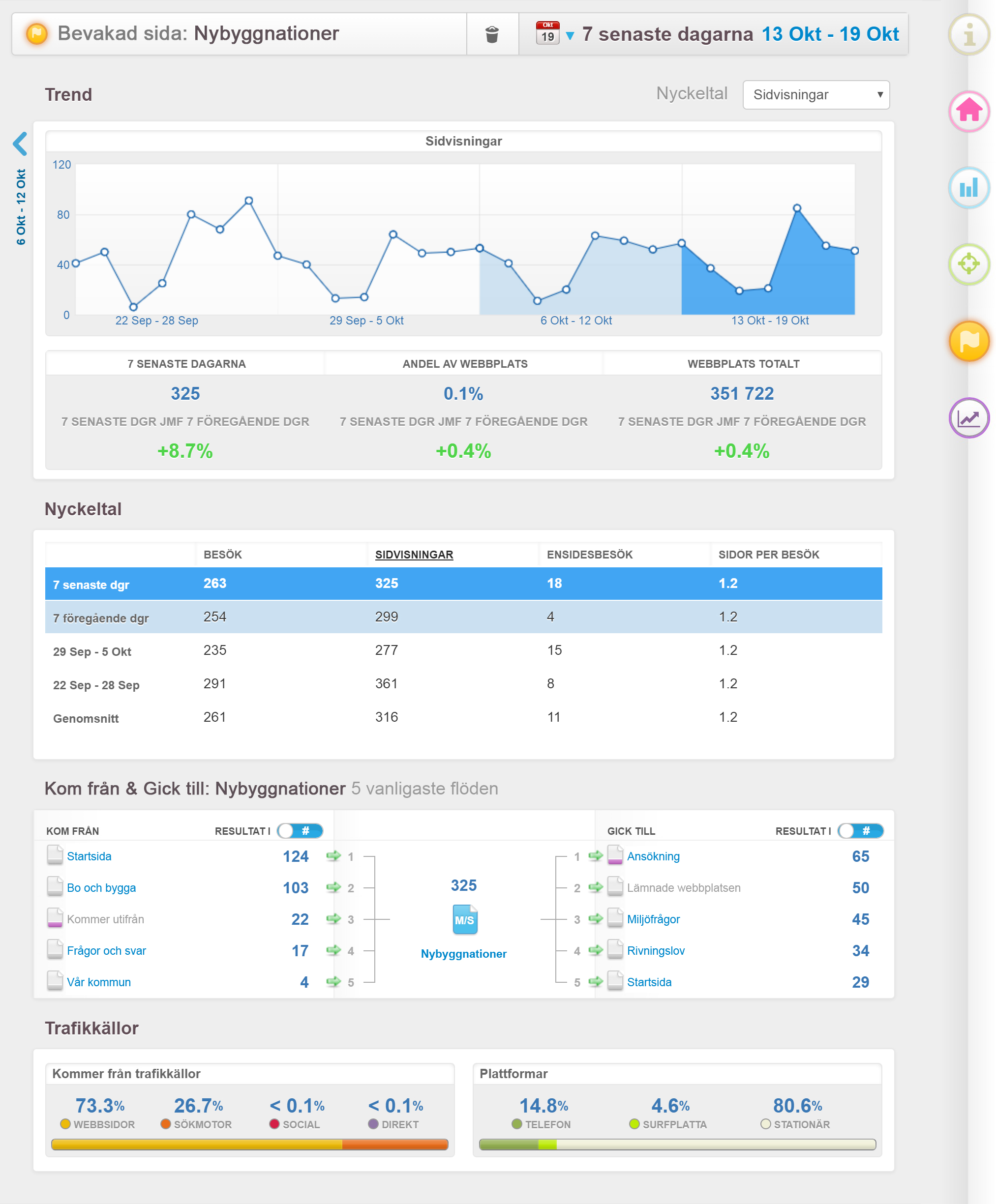Click the platforms distribution bar

point(678,1145)
